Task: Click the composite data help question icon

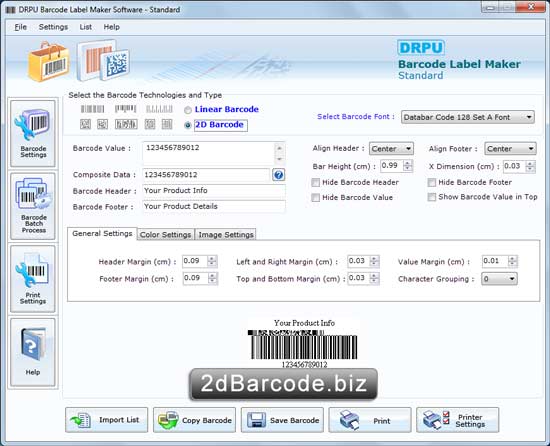Action: coord(279,175)
